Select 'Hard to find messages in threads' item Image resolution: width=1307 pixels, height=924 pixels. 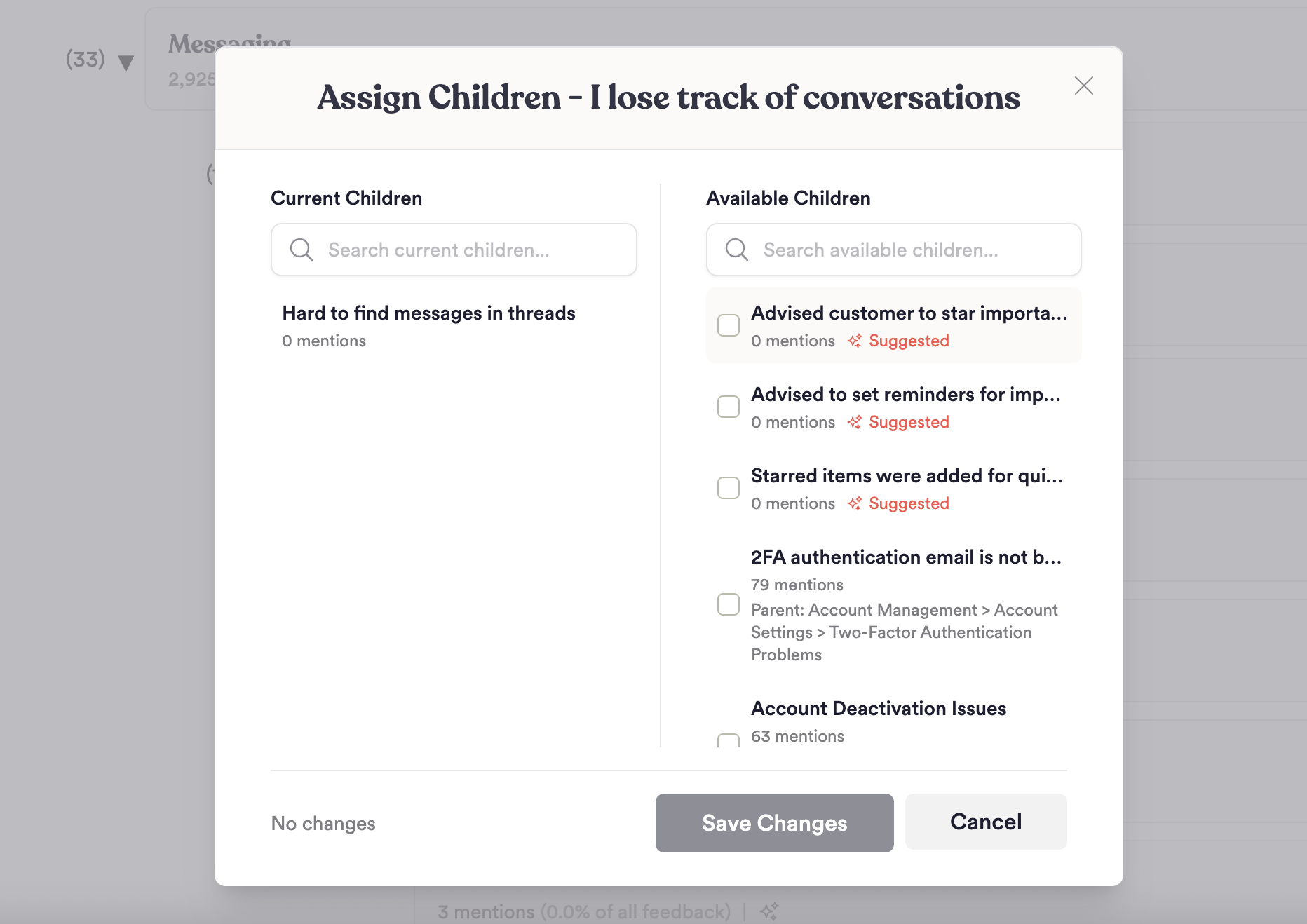[428, 313]
